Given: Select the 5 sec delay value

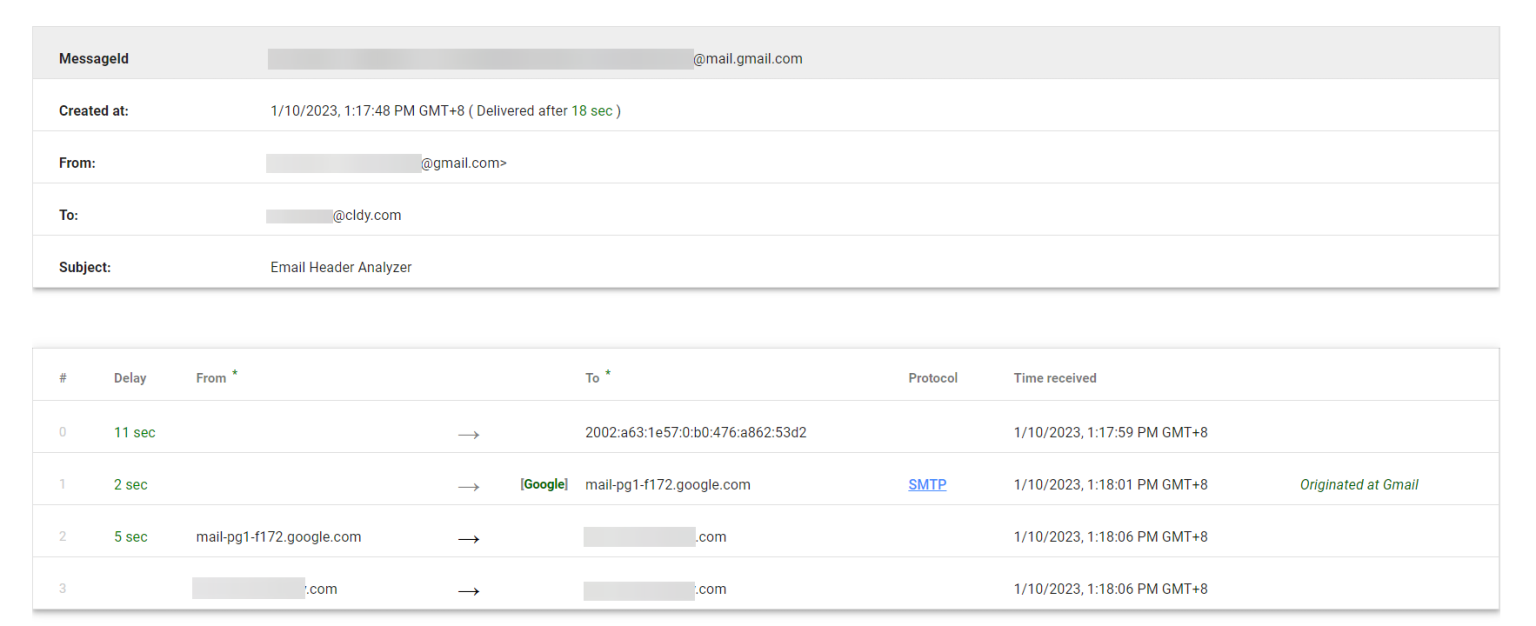Looking at the screenshot, I should [x=131, y=536].
